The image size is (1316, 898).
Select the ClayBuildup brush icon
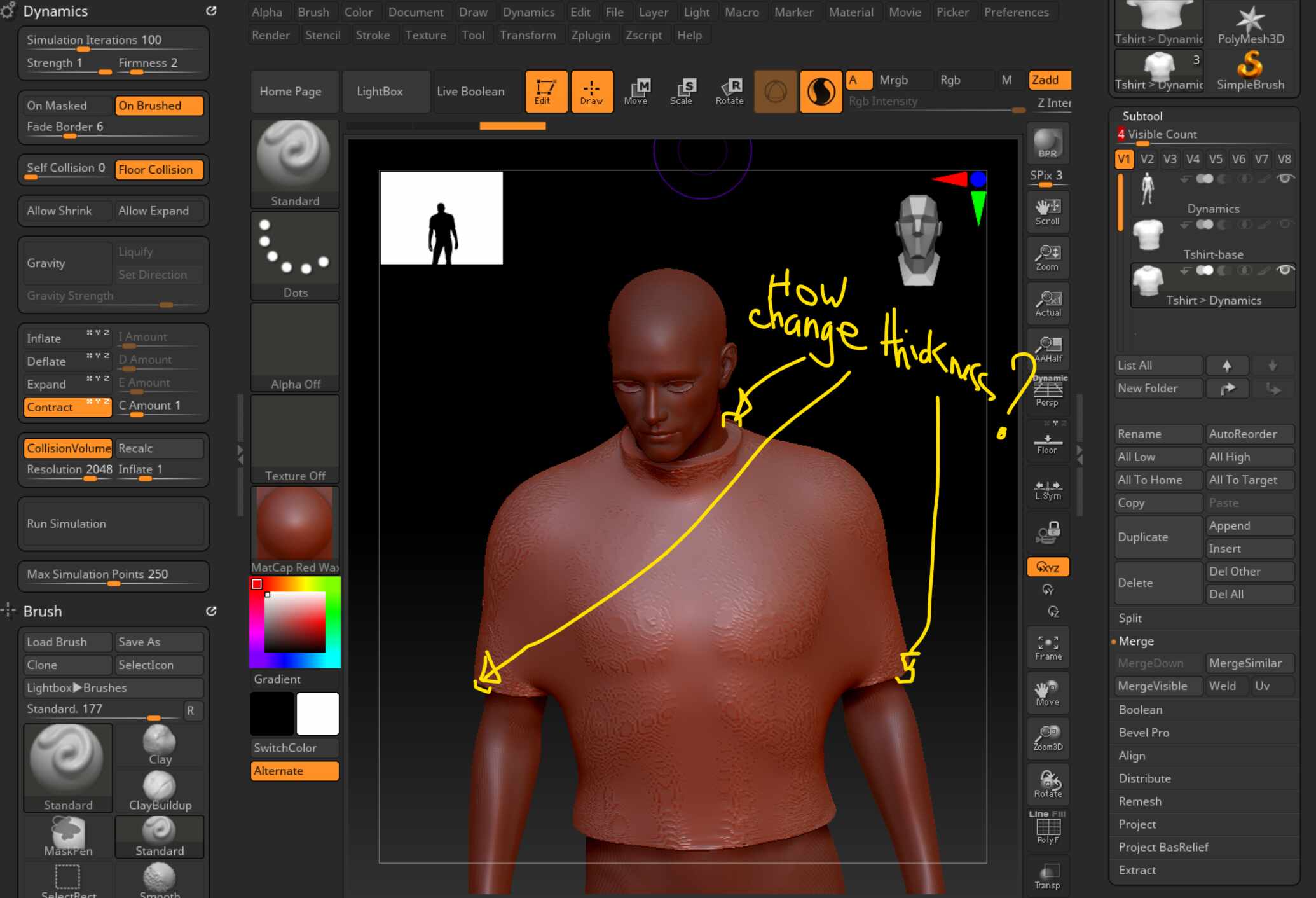(160, 791)
